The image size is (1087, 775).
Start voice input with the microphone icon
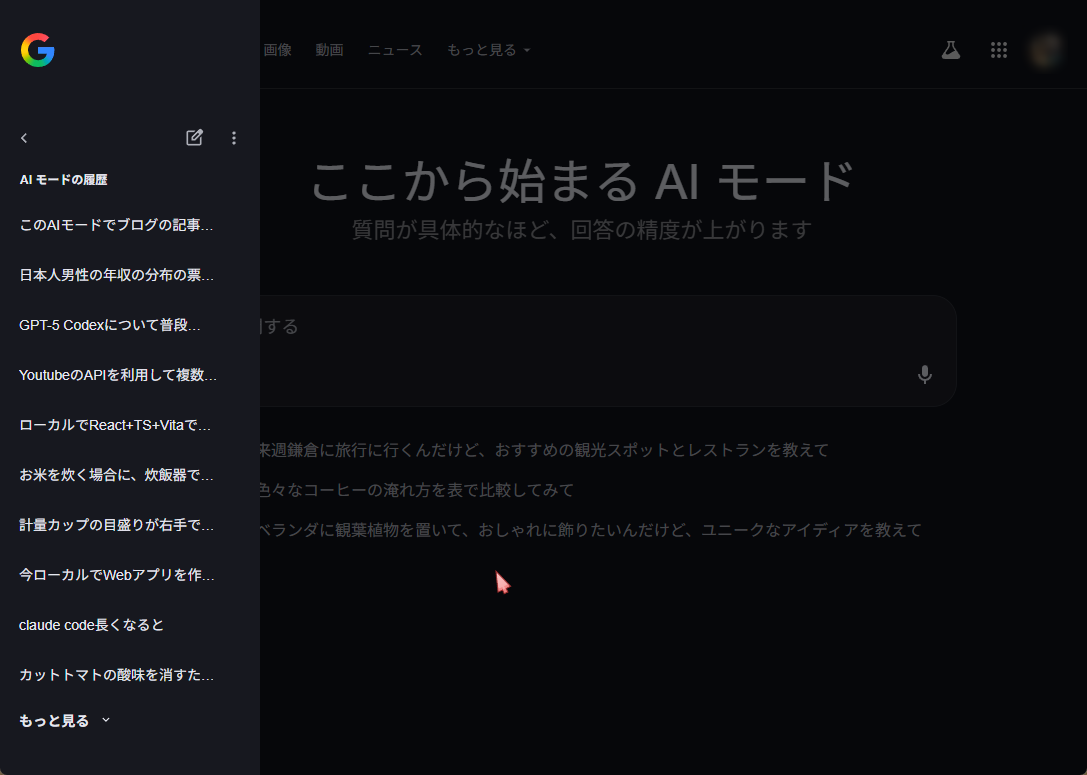click(x=925, y=374)
